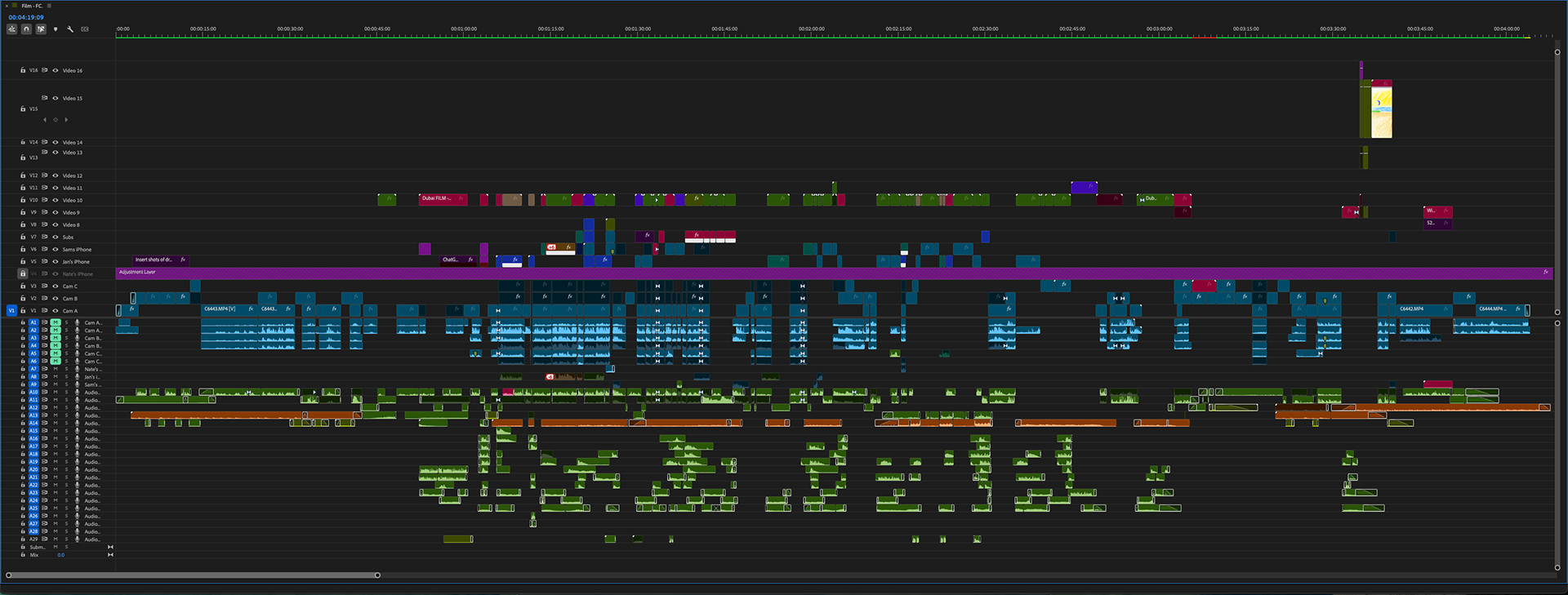Select the Film - FC sequence tab
Screen dimensions: 1568x595
click(32, 6)
